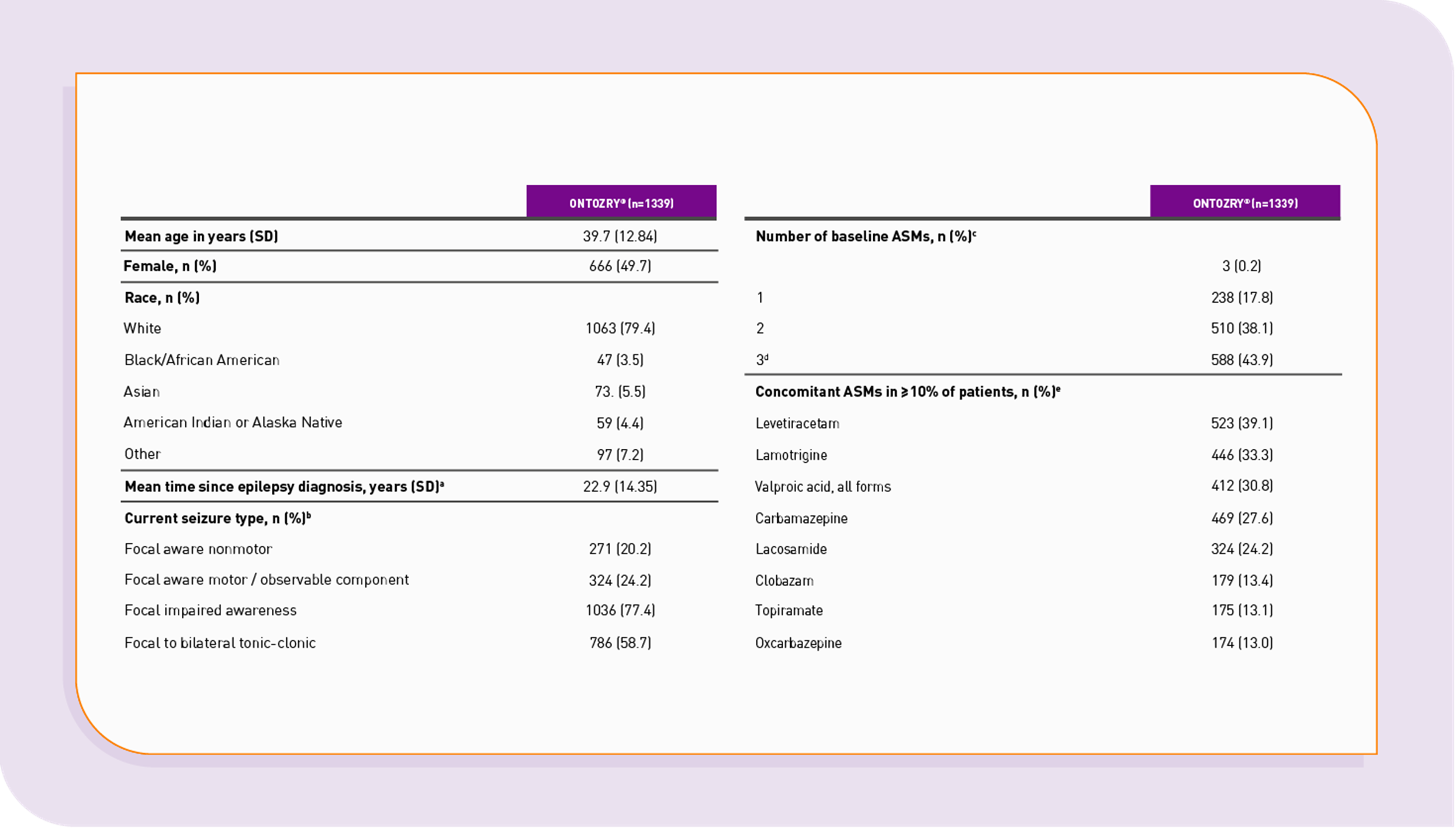Select the 'Black/African American' label

(202, 360)
